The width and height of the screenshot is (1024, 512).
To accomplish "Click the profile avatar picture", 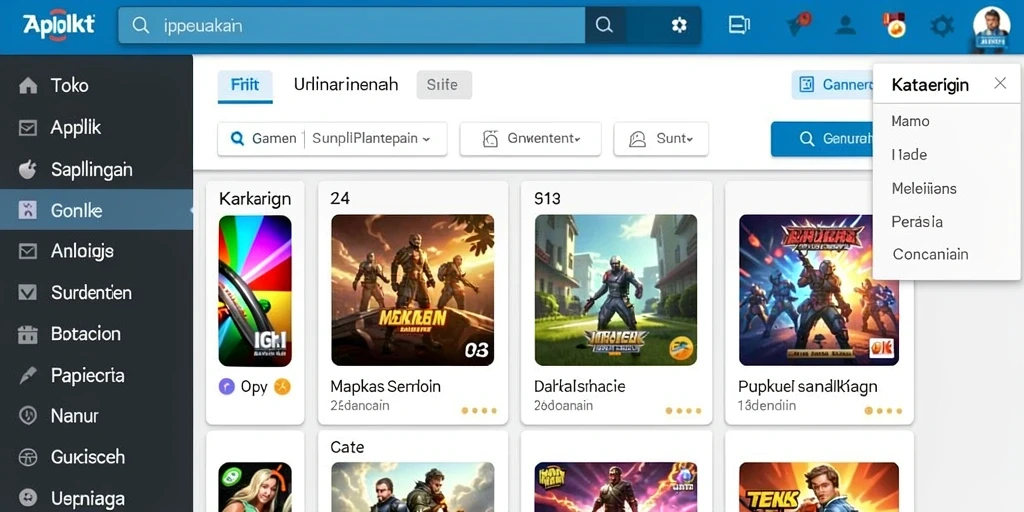I will [x=991, y=27].
